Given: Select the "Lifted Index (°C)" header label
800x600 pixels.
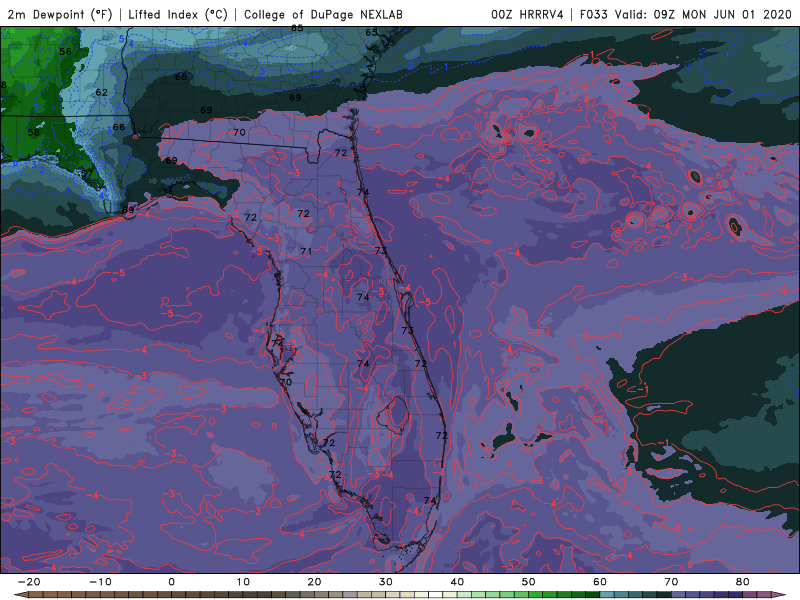Looking at the screenshot, I should (x=178, y=14).
